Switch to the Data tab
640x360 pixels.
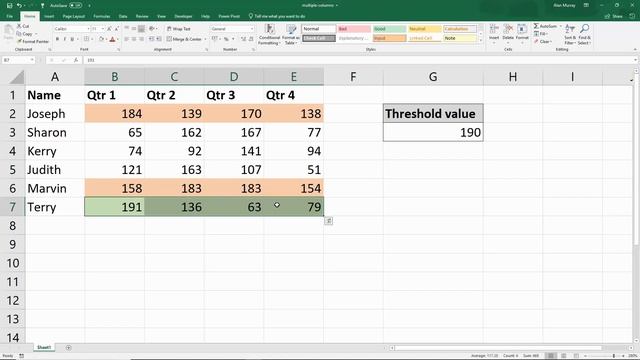pos(123,16)
